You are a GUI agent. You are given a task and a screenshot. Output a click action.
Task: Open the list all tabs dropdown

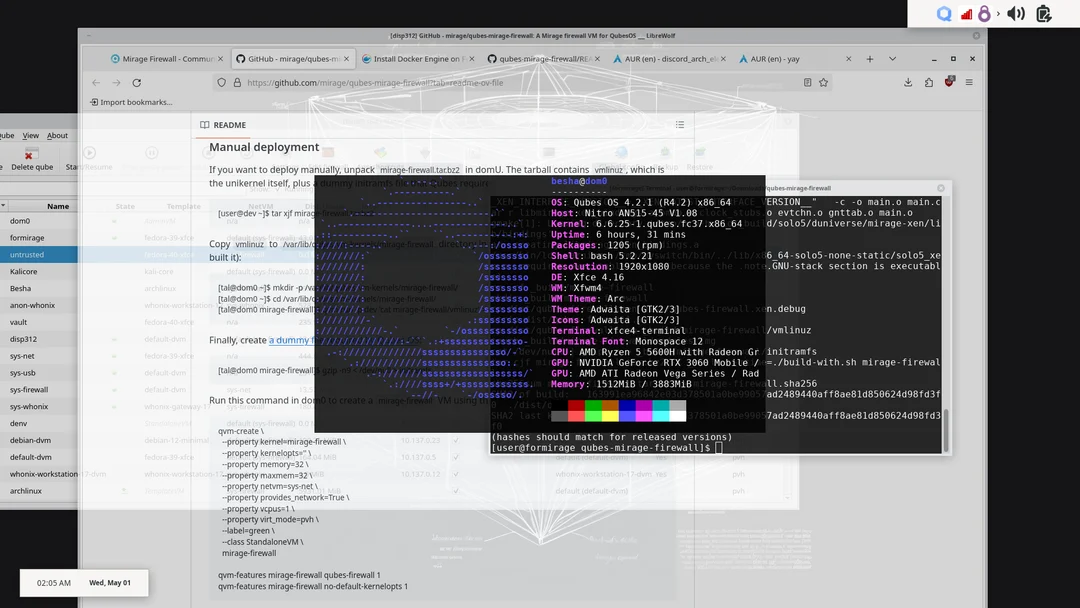tap(892, 59)
